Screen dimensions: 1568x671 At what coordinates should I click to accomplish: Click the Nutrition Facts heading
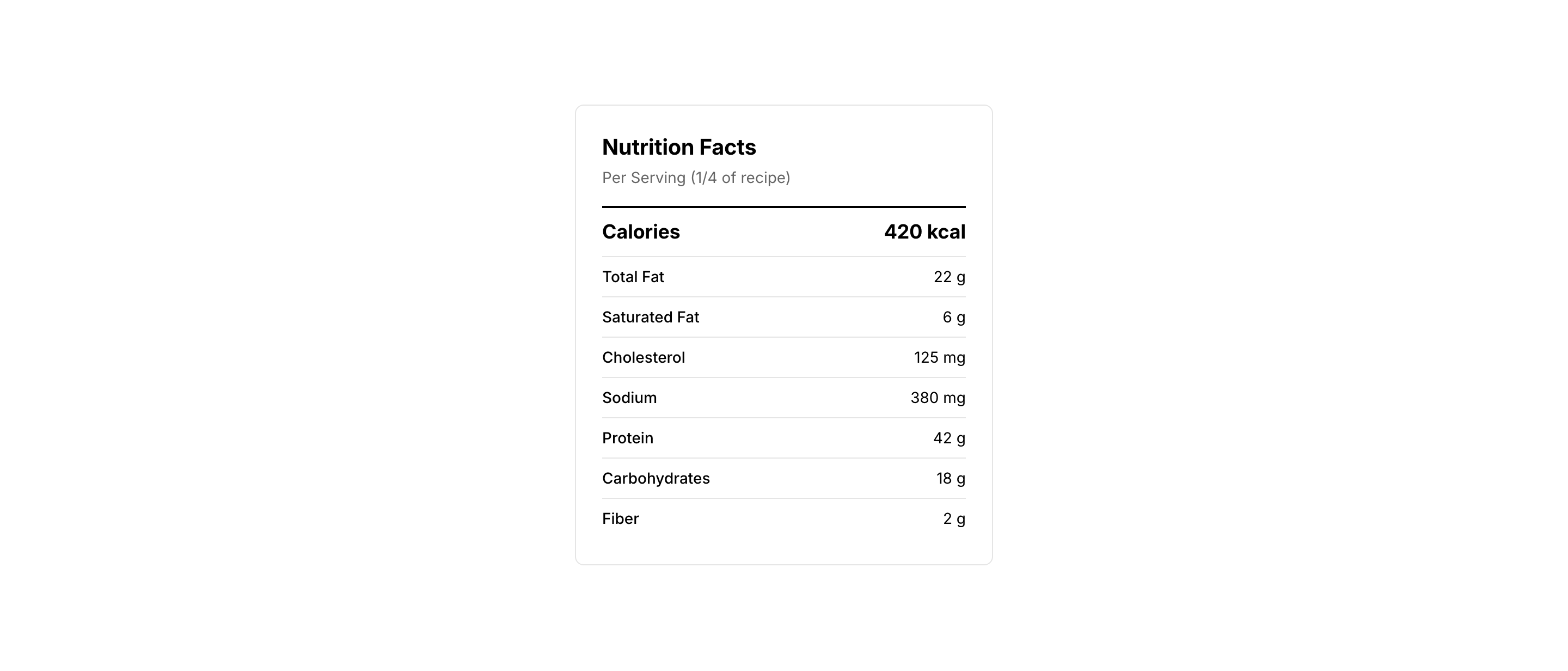(x=679, y=148)
